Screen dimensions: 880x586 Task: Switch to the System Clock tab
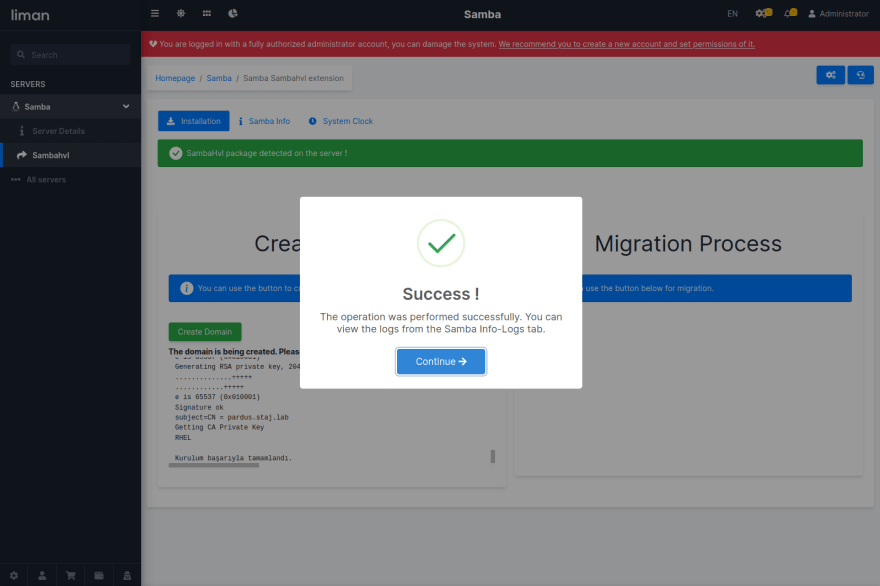(341, 121)
